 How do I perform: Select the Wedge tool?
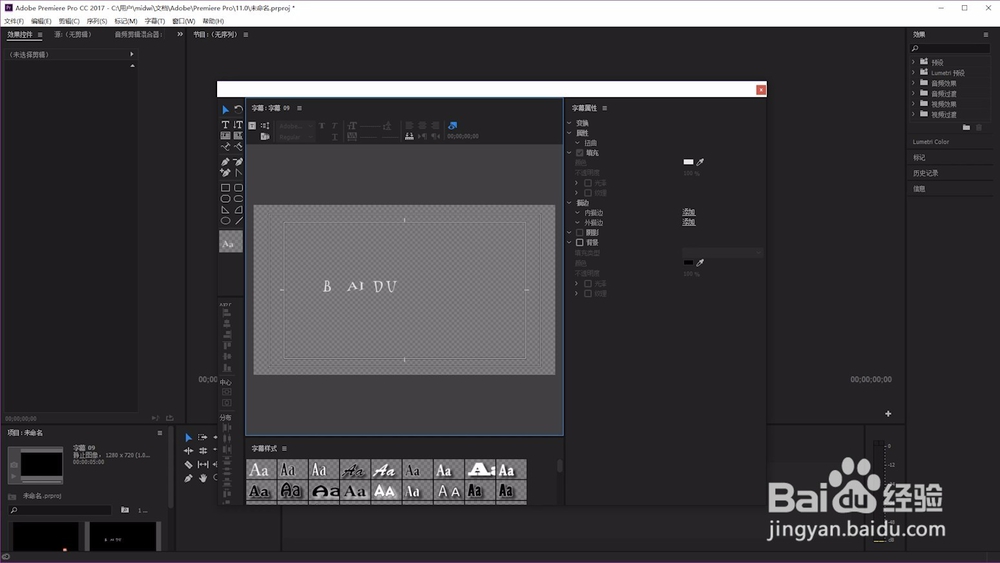[x=225, y=209]
